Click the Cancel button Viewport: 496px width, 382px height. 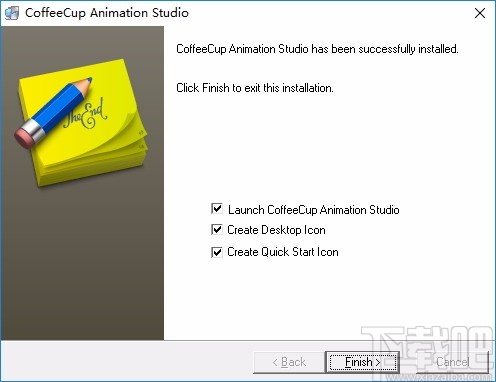(x=452, y=362)
